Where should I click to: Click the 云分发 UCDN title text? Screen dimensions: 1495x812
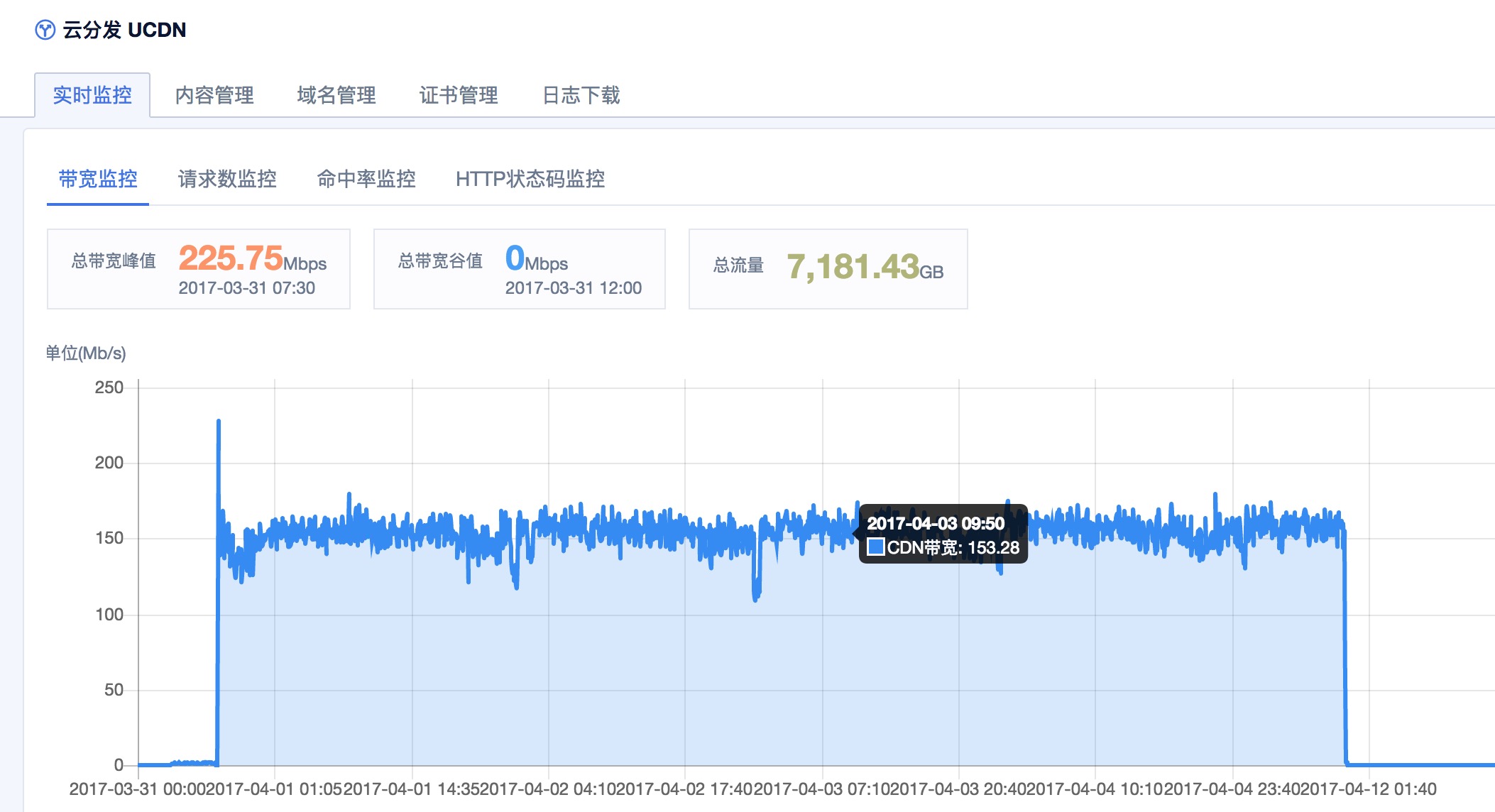pos(124,30)
